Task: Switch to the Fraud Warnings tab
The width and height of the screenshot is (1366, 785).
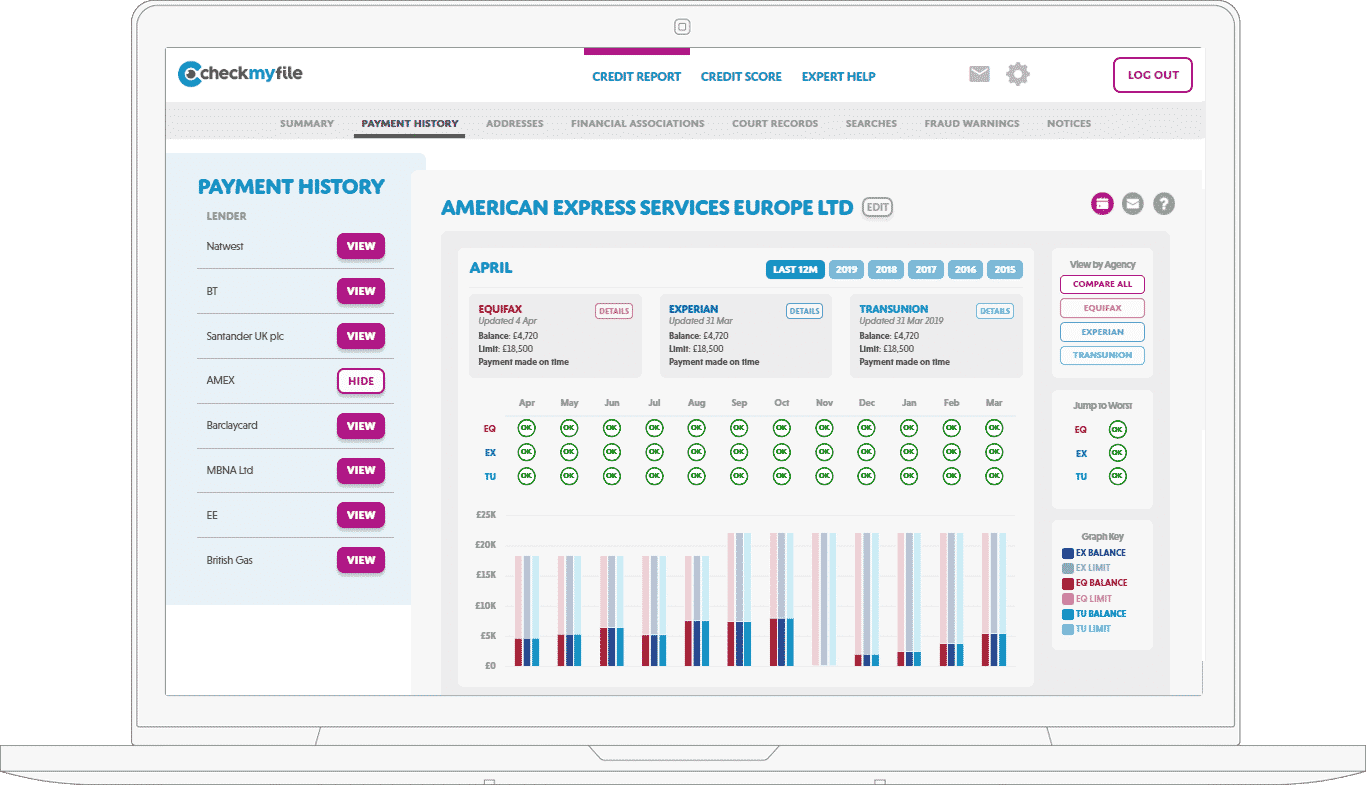Action: coord(972,124)
